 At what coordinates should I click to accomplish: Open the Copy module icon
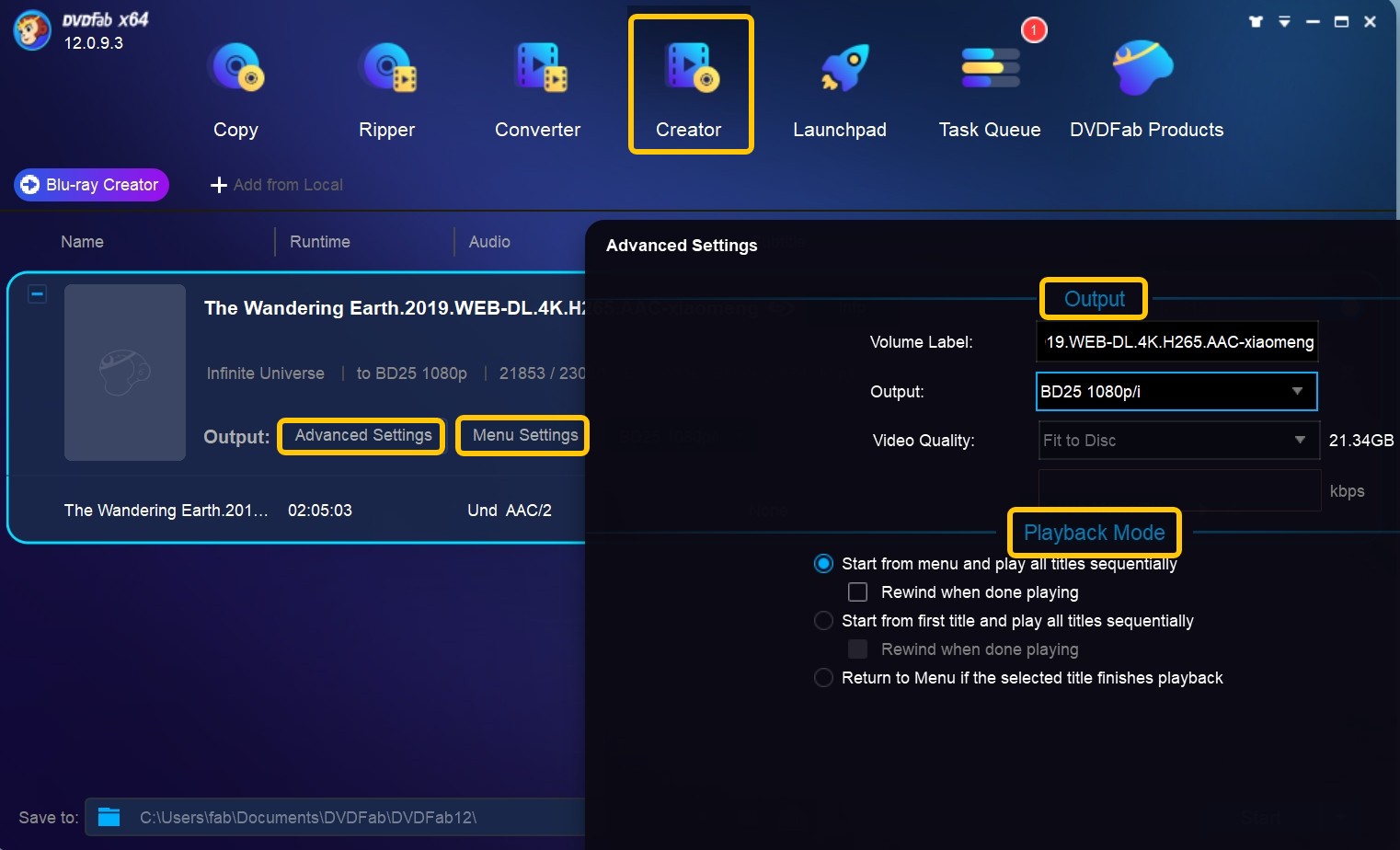(236, 69)
